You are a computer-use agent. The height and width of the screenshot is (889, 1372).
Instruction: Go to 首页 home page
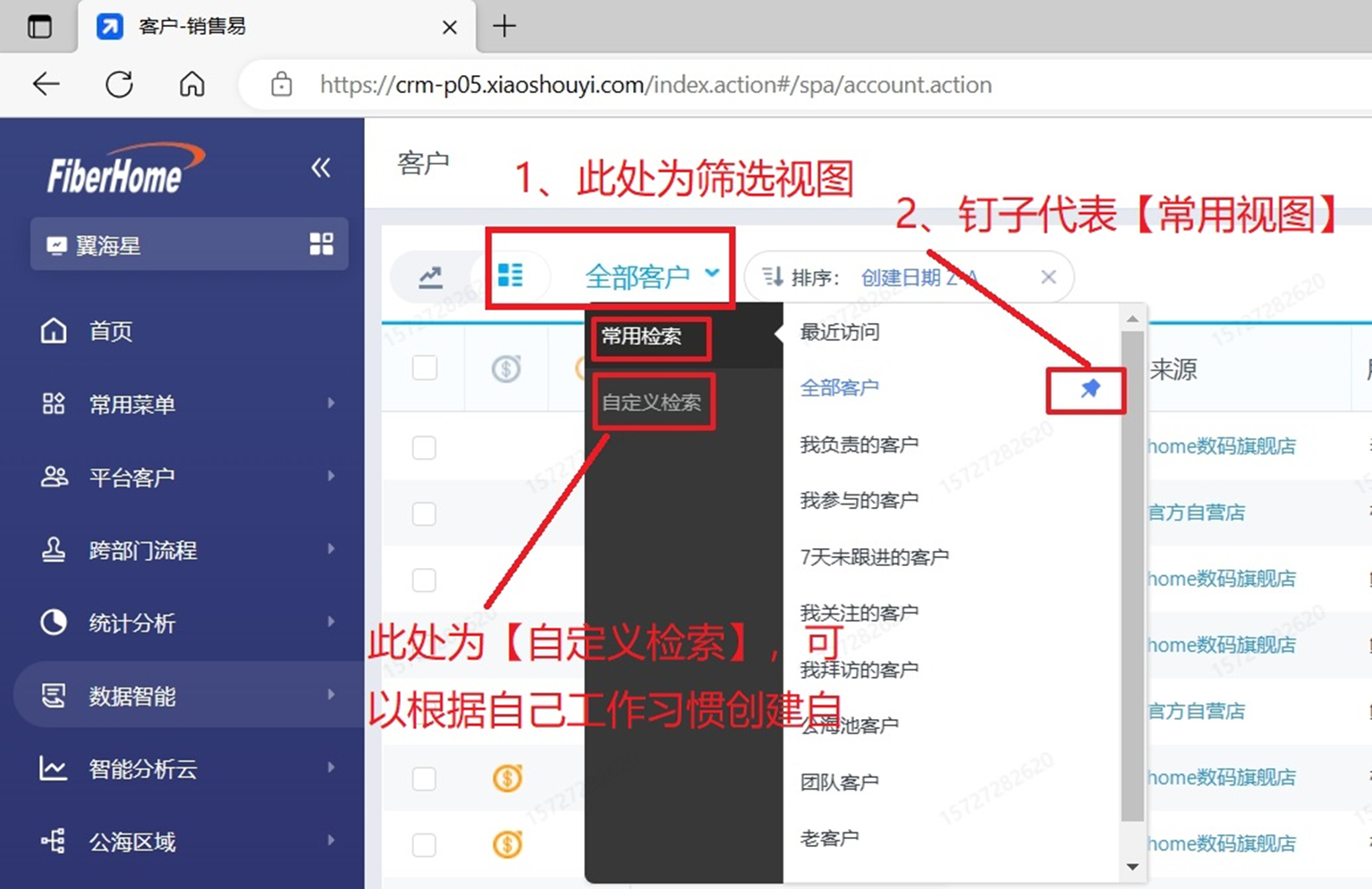click(x=110, y=332)
